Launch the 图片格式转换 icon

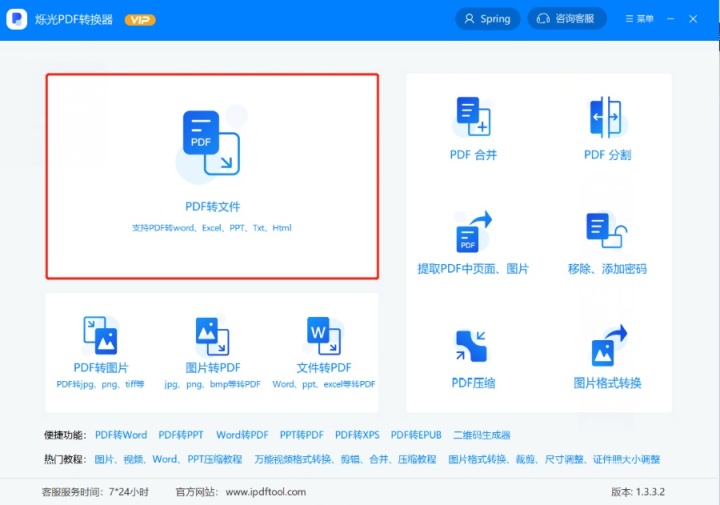coord(609,345)
